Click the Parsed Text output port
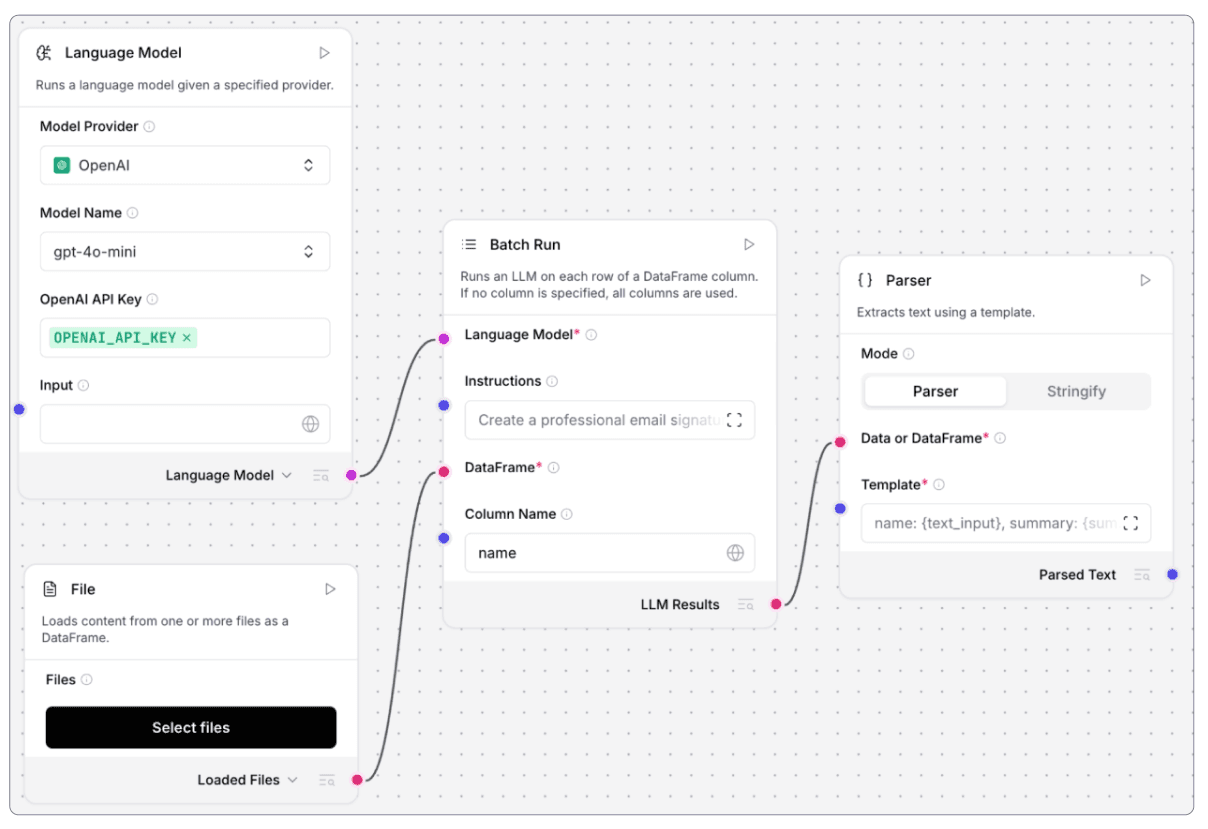The height and width of the screenshot is (829, 1208). pyautogui.click(x=1172, y=575)
